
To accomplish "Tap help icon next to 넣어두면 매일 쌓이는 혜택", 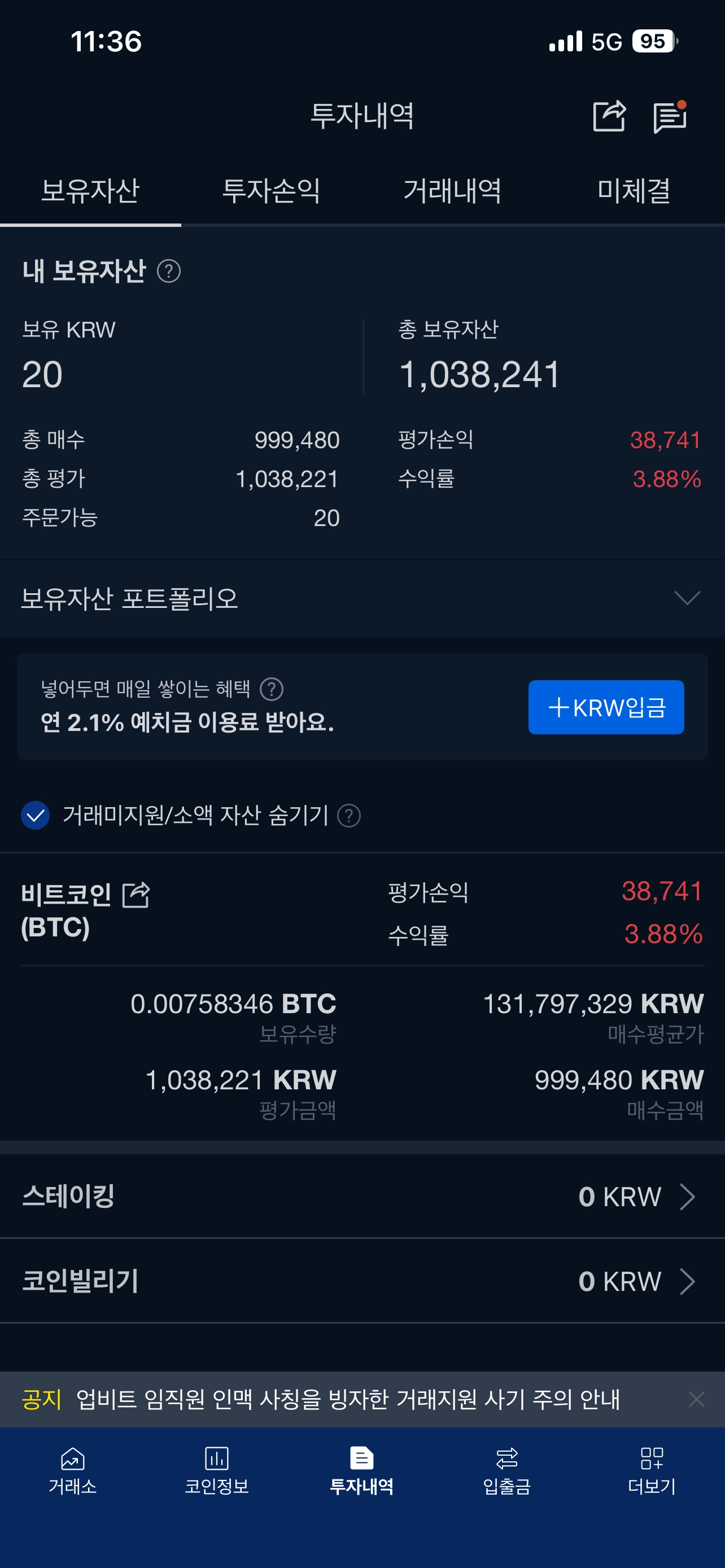I will [272, 690].
